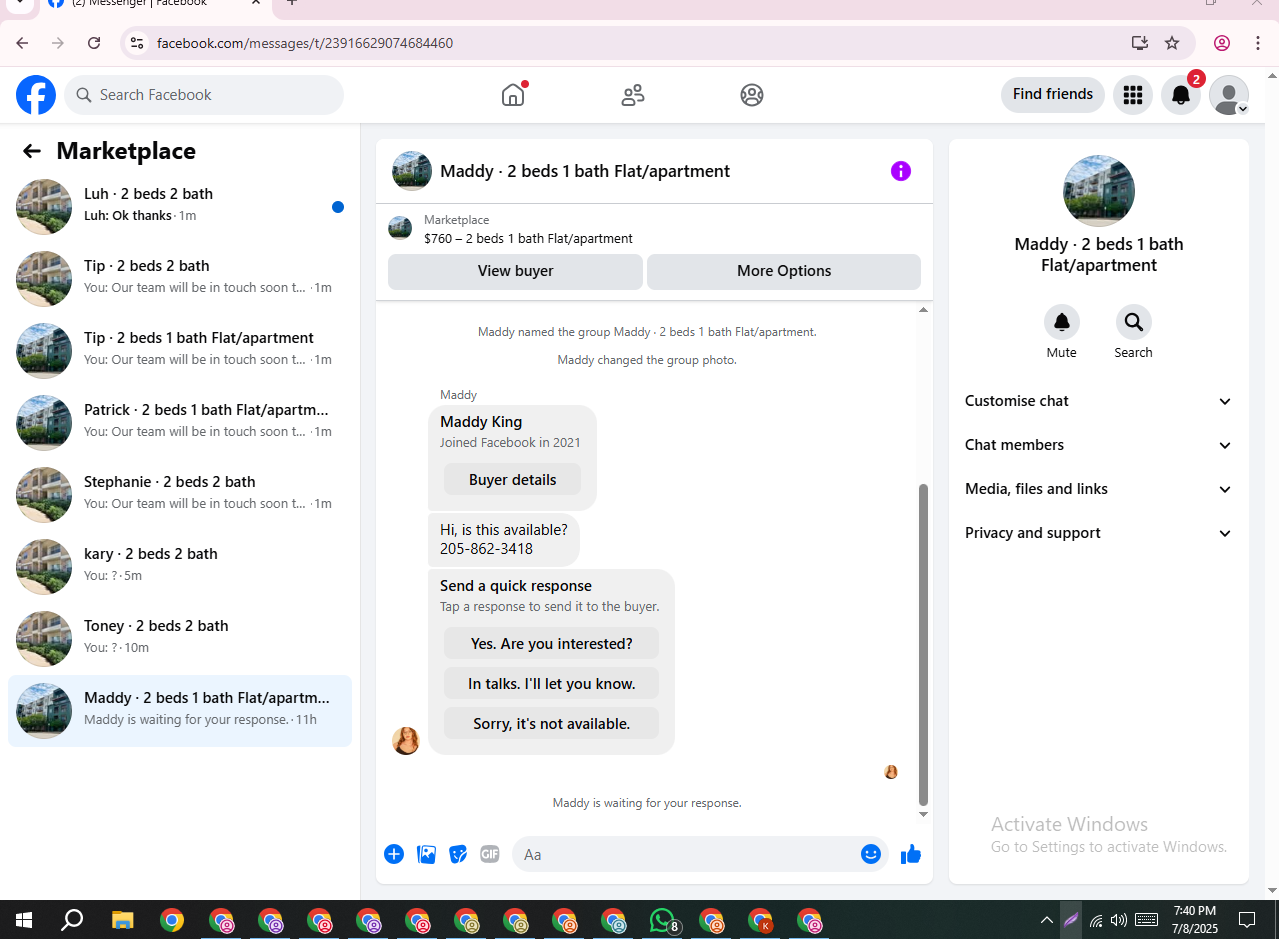1279x939 pixels.
Task: Expand Media, files and links section
Action: (x=1098, y=489)
